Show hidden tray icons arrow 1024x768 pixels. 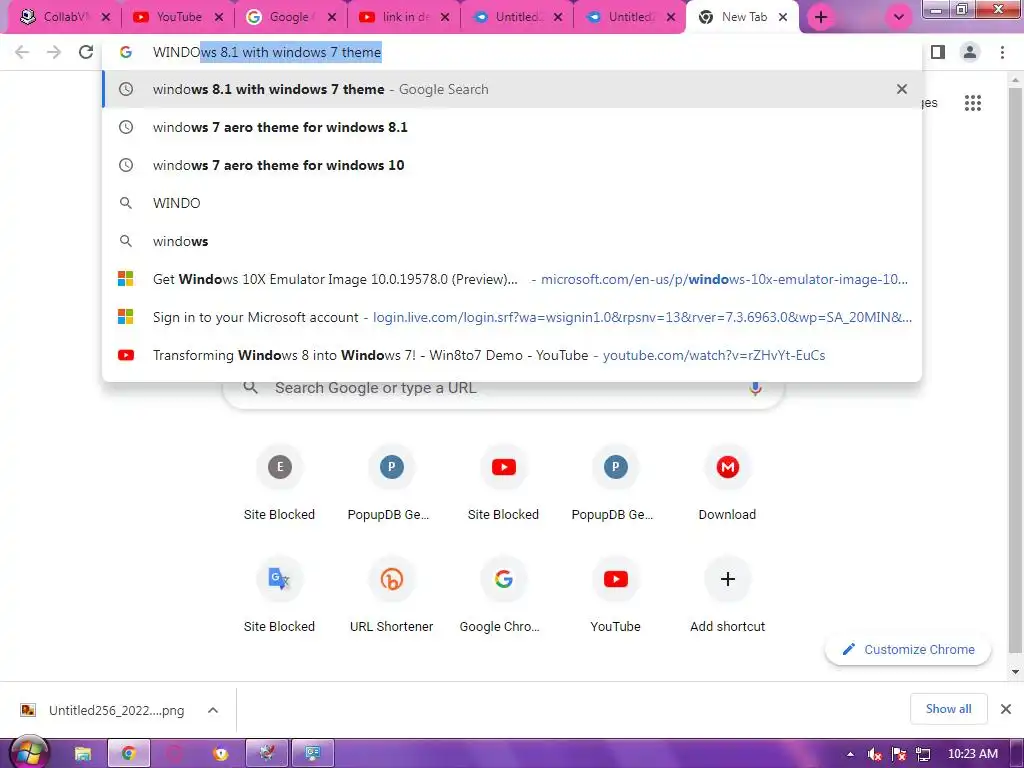pyautogui.click(x=850, y=754)
